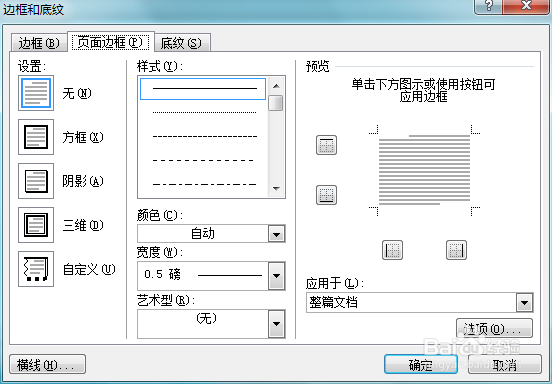
Task: Click the (无) art style field
Action: point(203,324)
